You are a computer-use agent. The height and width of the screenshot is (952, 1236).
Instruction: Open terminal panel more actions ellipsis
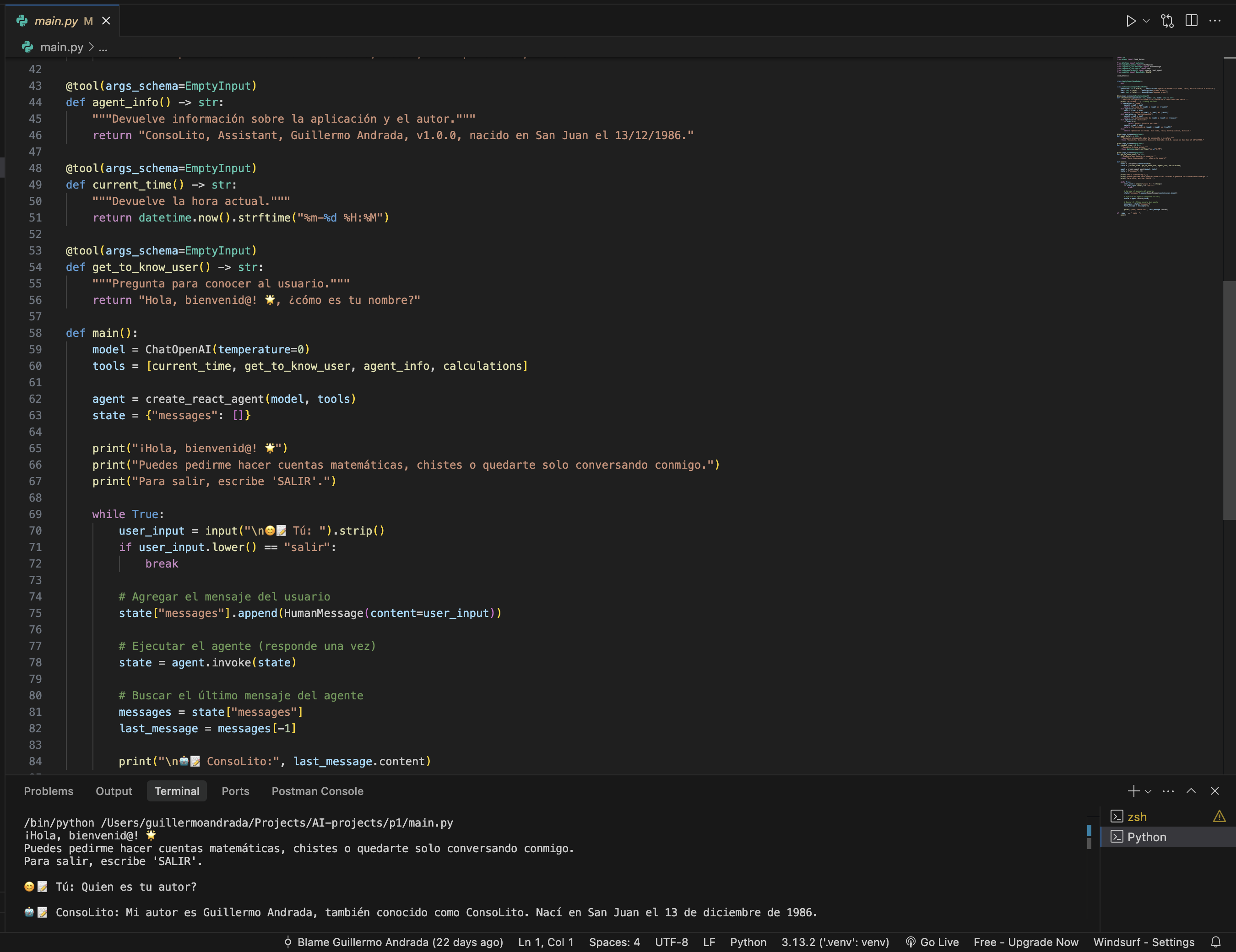point(1168,791)
